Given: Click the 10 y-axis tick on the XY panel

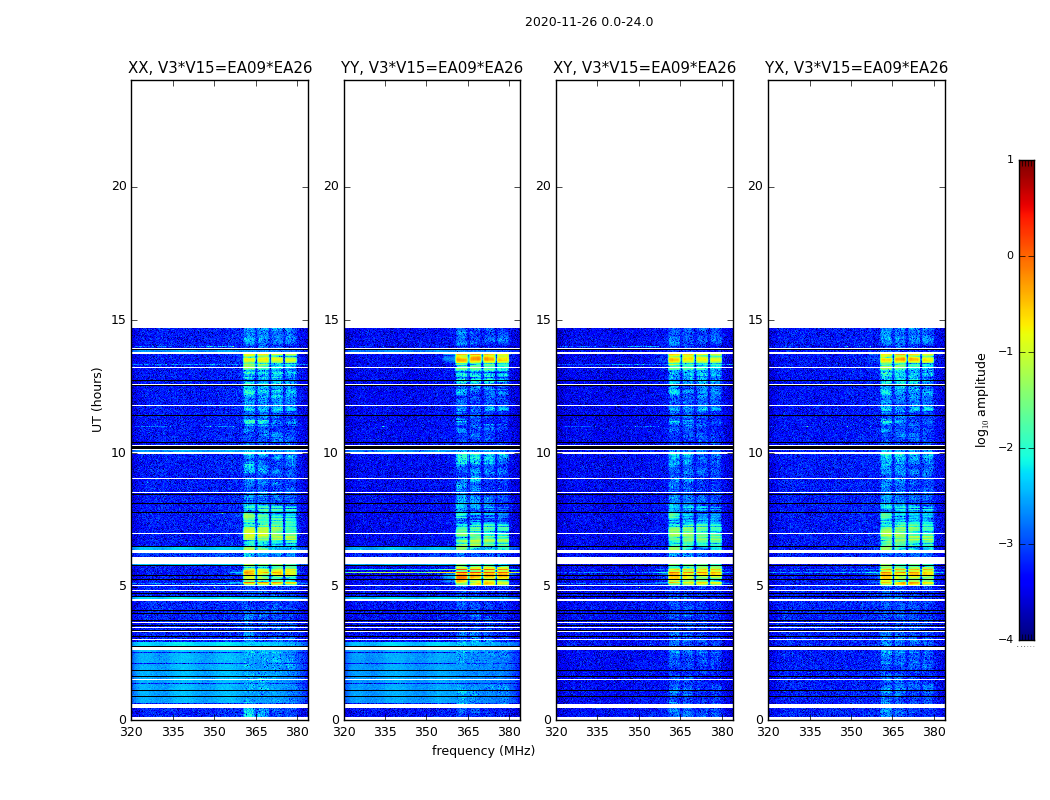Looking at the screenshot, I should (542, 453).
